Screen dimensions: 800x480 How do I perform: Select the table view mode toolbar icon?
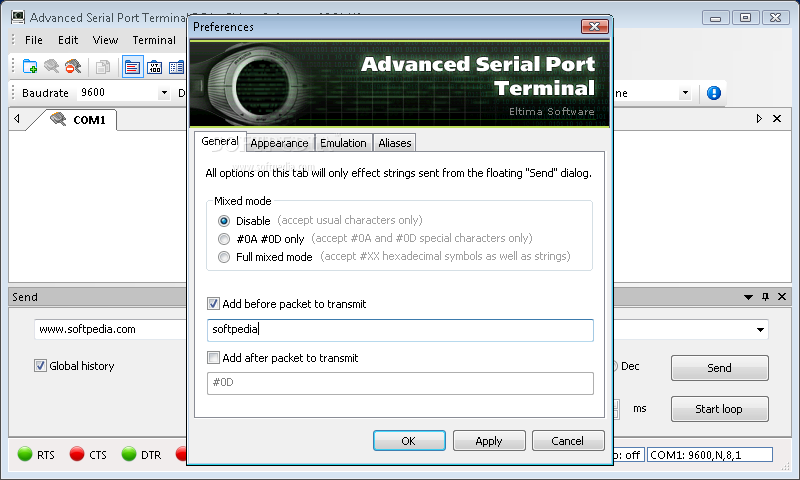[176, 67]
